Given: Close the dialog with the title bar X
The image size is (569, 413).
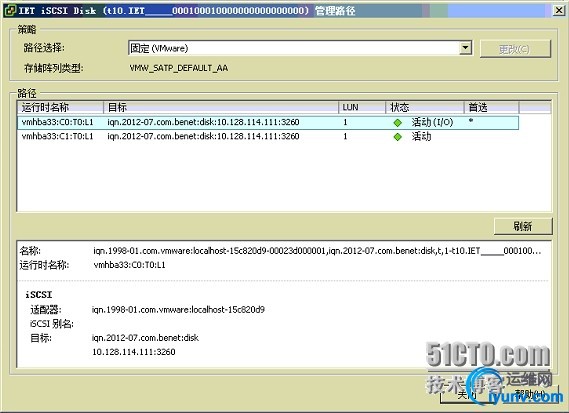Looking at the screenshot, I should (559, 10).
